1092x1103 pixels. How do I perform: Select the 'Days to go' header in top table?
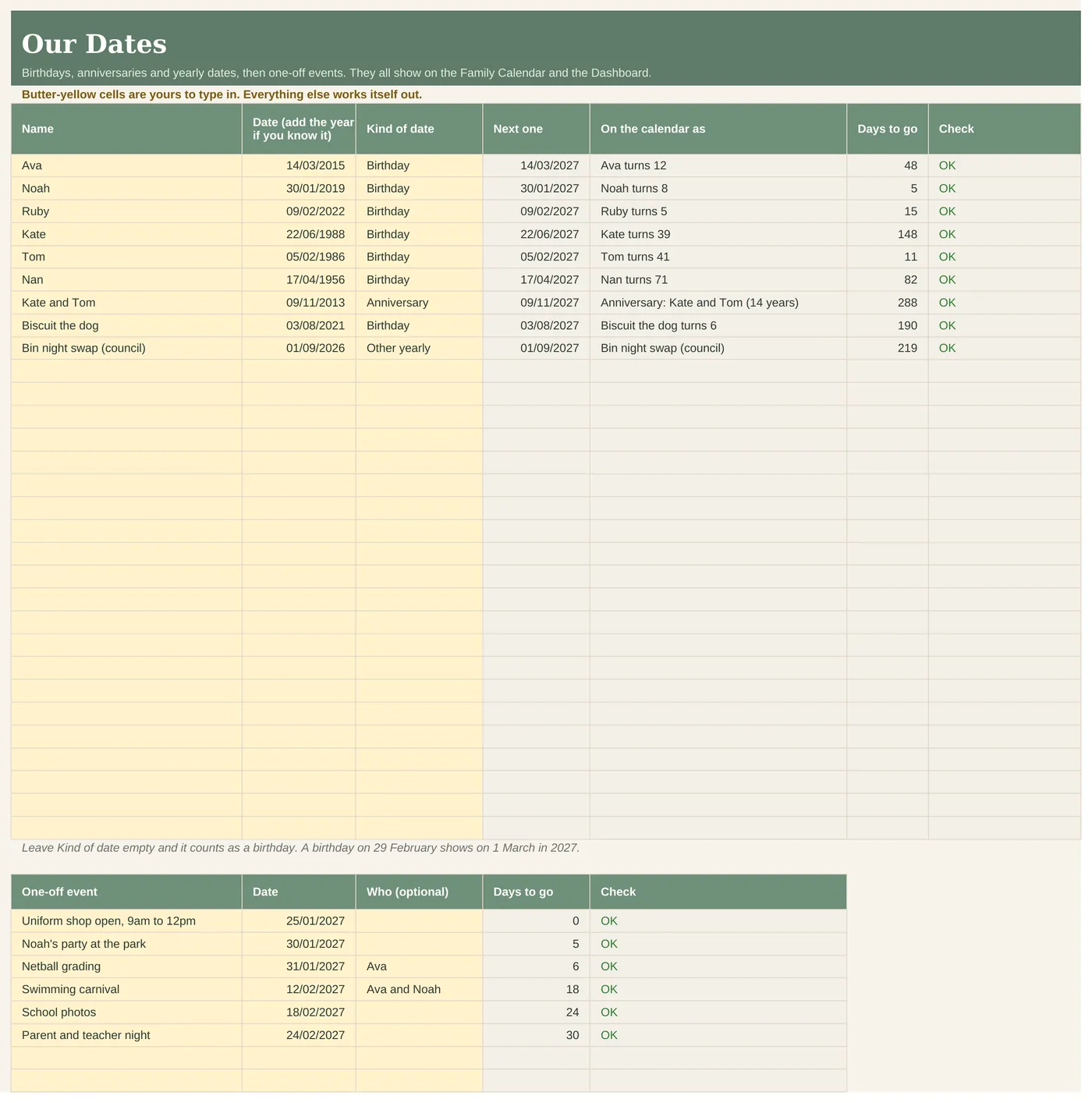(888, 129)
